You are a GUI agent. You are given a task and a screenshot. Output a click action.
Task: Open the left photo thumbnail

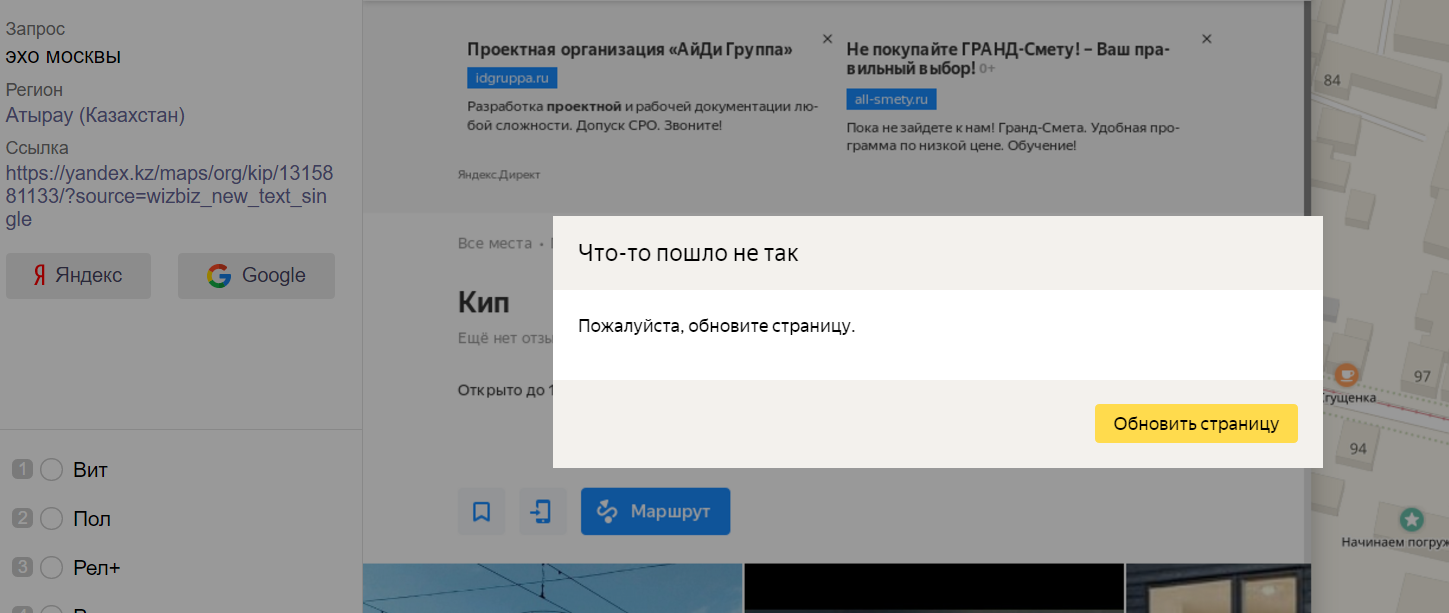click(x=552, y=588)
